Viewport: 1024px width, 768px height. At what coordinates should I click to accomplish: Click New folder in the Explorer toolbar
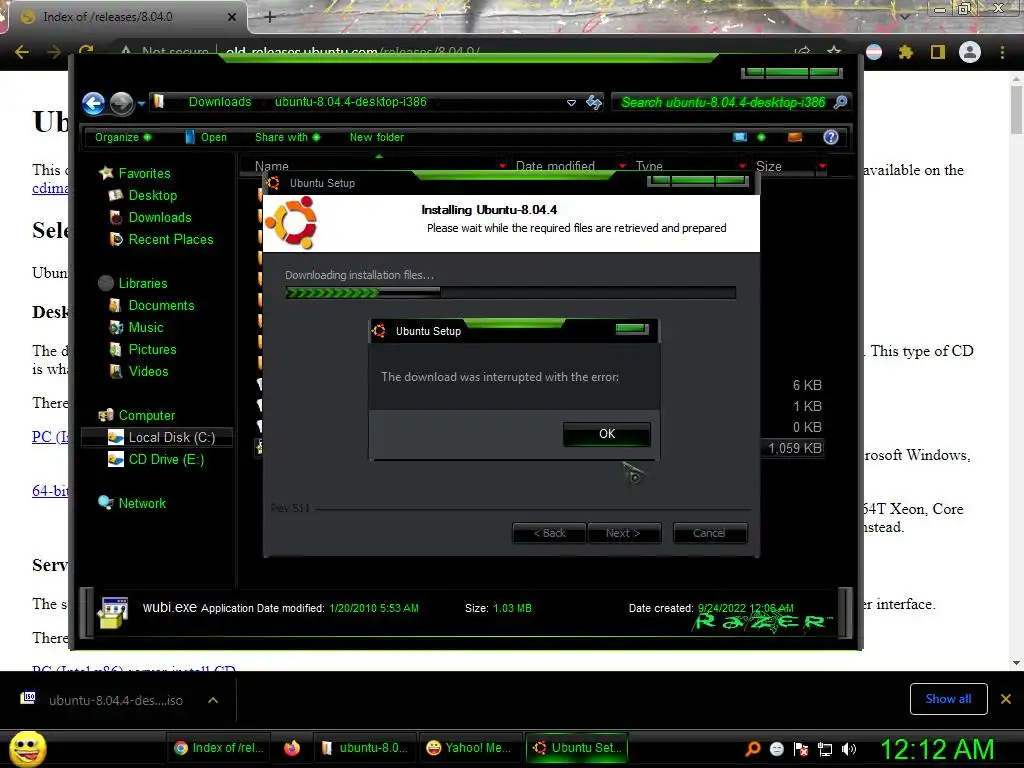377,137
